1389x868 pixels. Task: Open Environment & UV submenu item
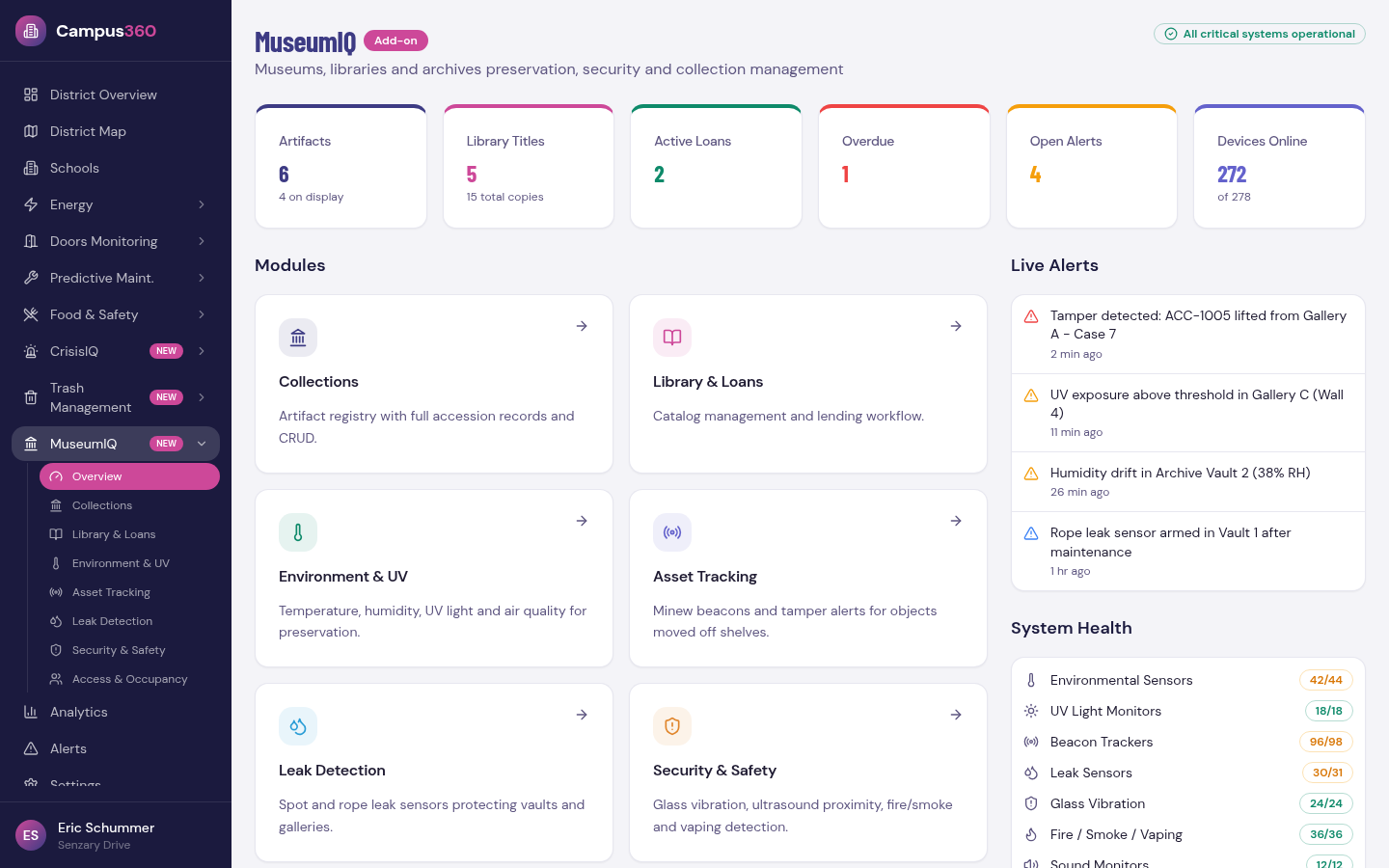[129, 563]
